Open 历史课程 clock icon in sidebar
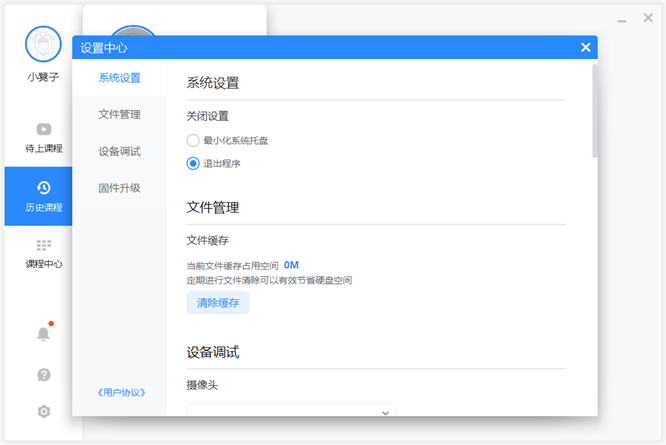This screenshot has width=666, height=445. coord(43,188)
